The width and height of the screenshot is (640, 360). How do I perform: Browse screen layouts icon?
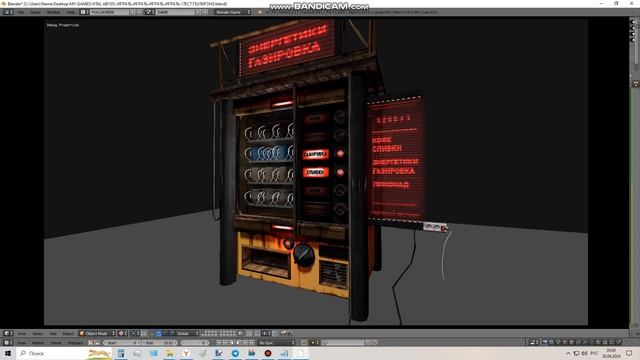click(x=84, y=12)
